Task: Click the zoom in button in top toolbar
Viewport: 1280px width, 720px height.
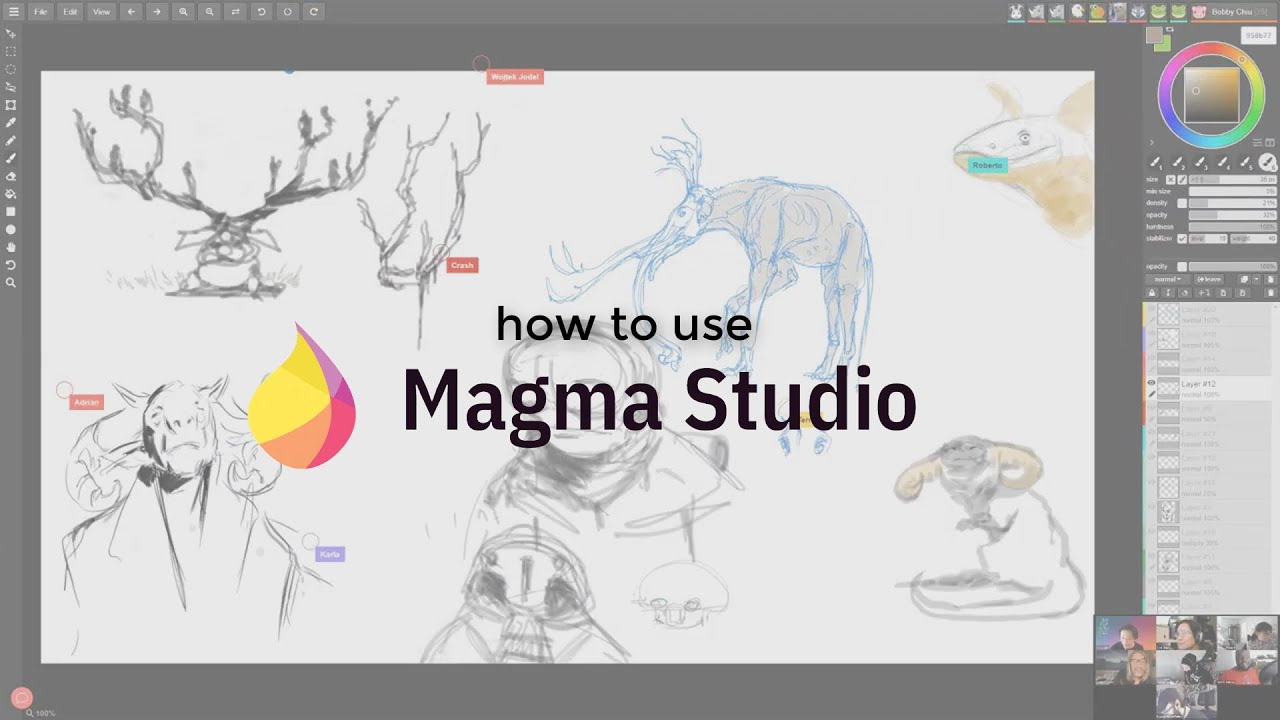Action: (183, 12)
